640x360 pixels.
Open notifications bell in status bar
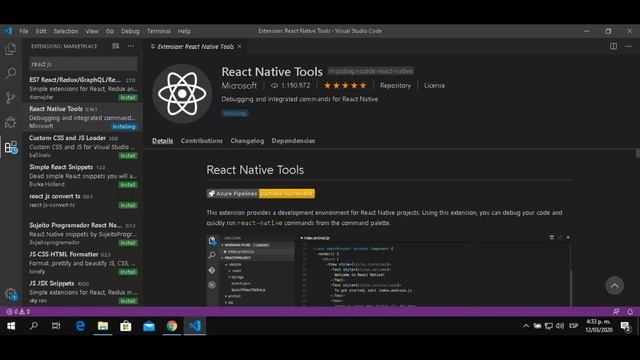[x=630, y=311]
